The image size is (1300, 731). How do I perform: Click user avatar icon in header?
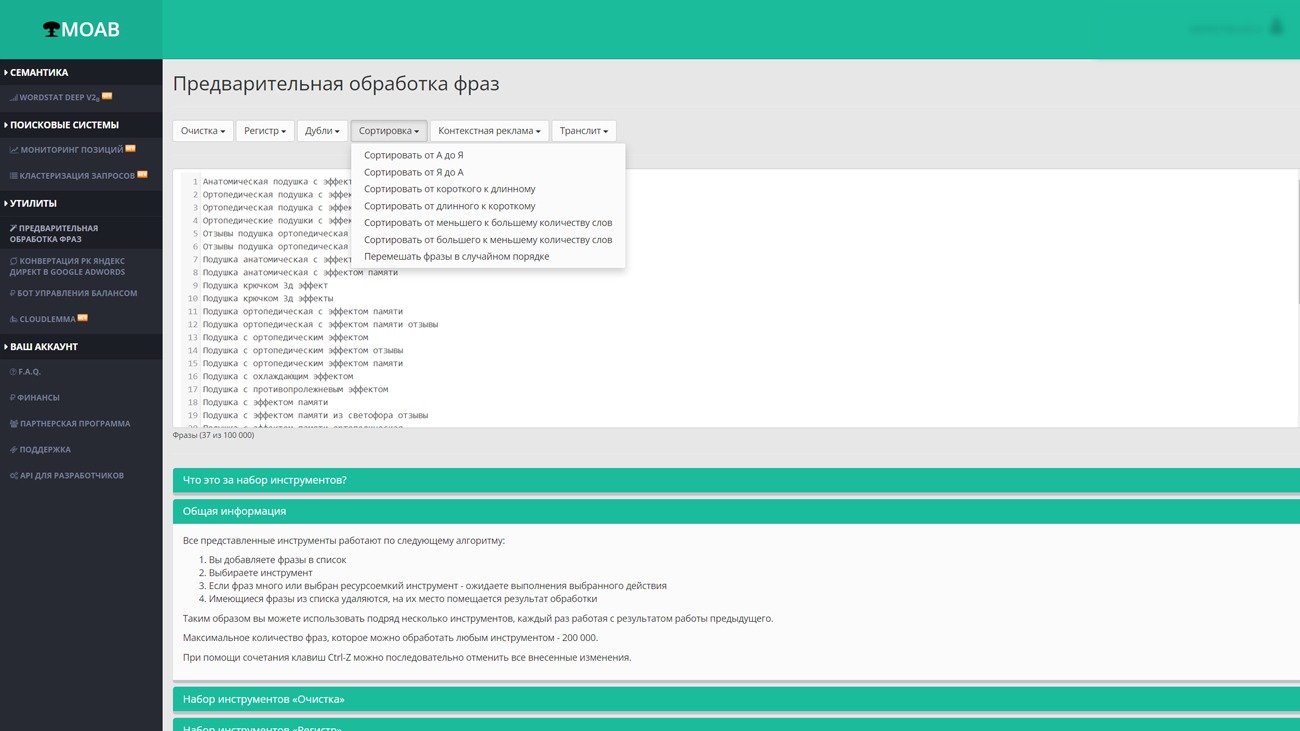pos(1275,28)
